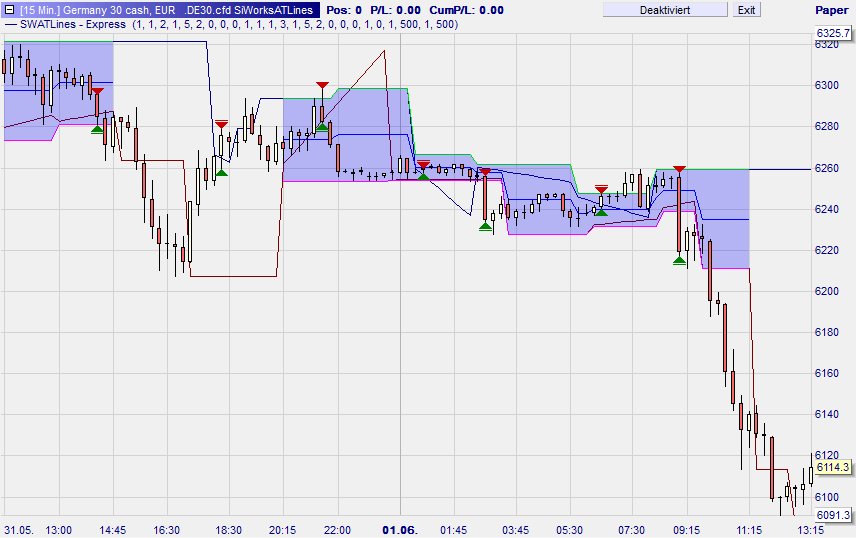856x538 pixels.
Task: Click the 'P/L: 0.00' readout
Action: 395,10
